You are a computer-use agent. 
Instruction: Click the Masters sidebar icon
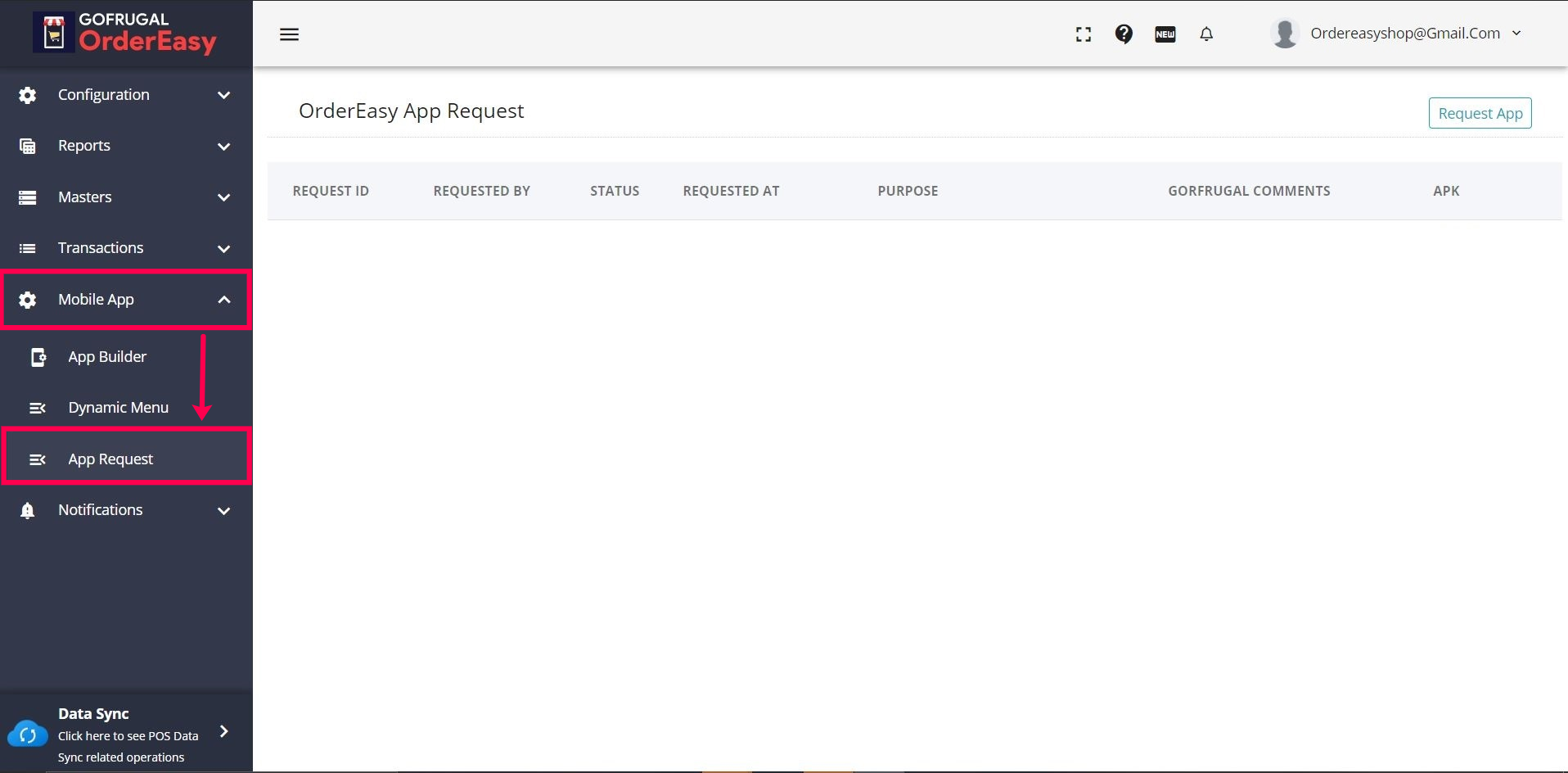tap(27, 197)
